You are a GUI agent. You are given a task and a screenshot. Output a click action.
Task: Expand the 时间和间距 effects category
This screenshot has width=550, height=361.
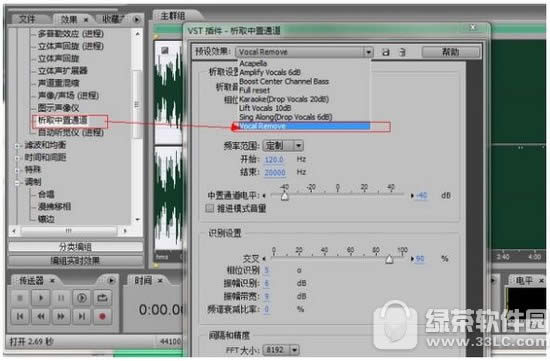coord(17,158)
